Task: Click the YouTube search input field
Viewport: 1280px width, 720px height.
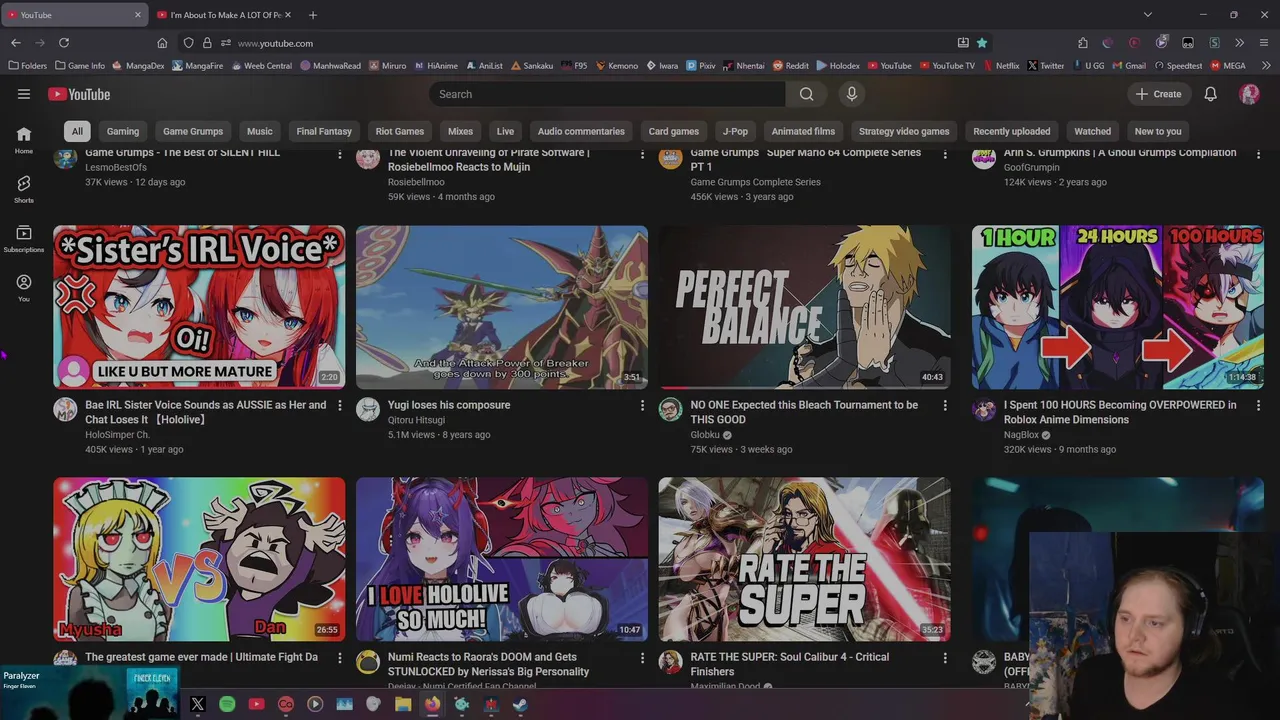Action: pos(607,94)
